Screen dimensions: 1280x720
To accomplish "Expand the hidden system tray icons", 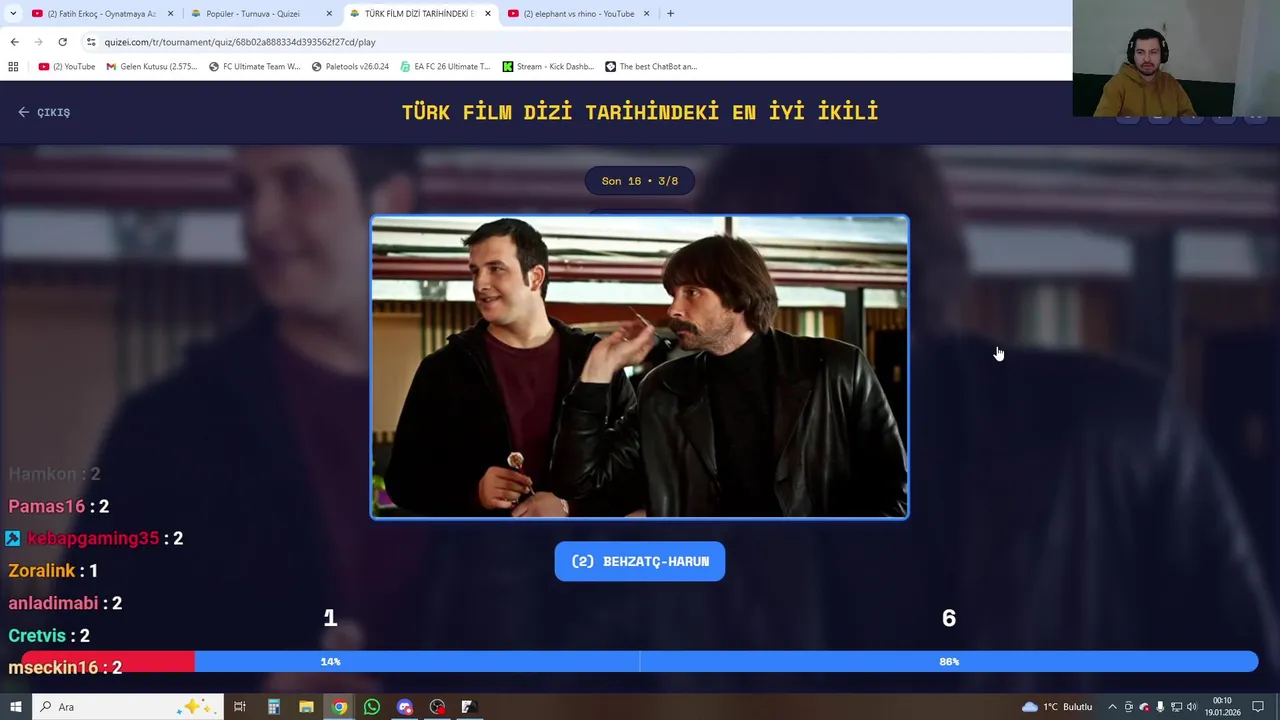I will (1112, 707).
